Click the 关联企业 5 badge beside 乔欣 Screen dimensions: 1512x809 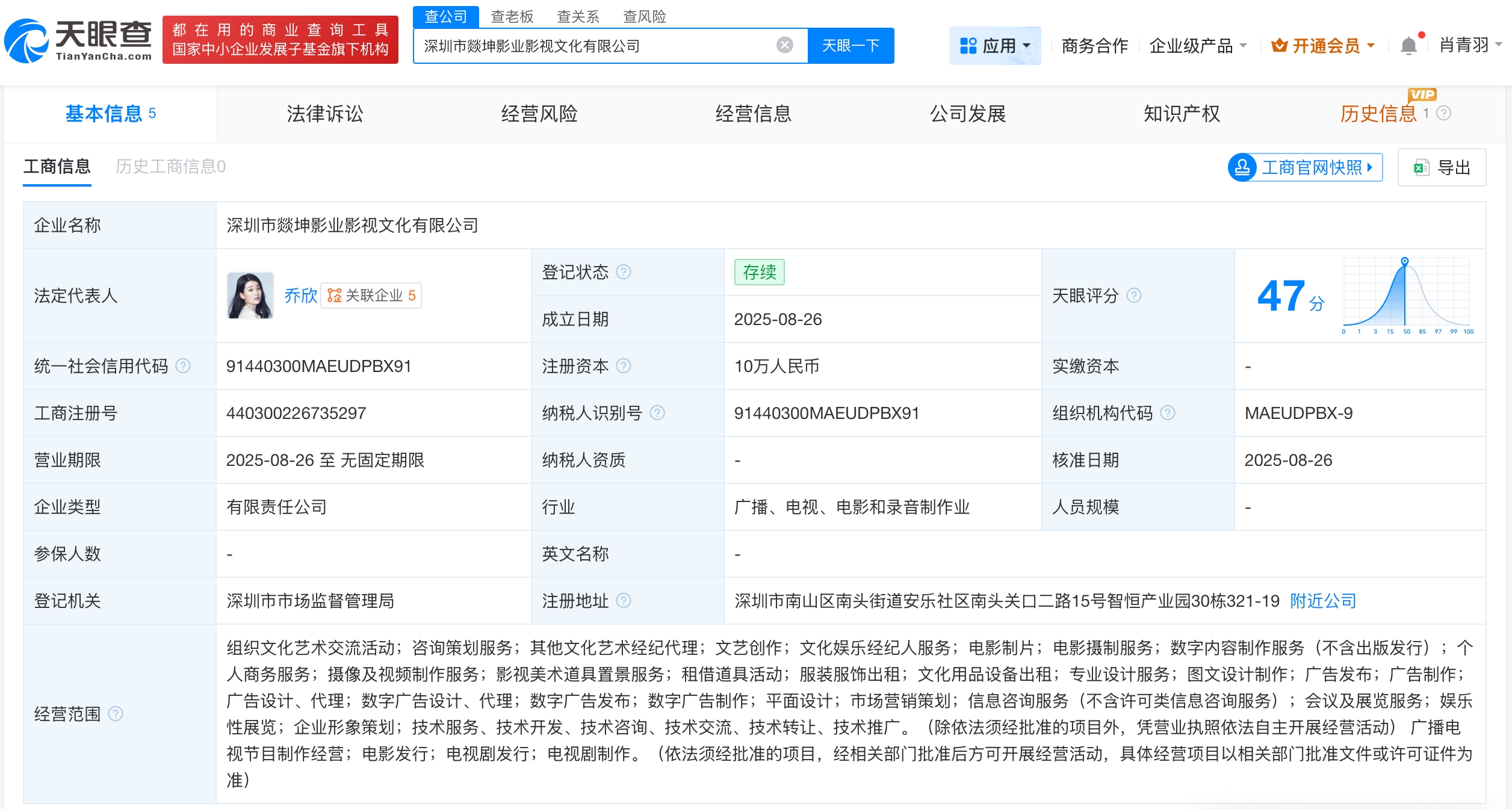click(372, 296)
